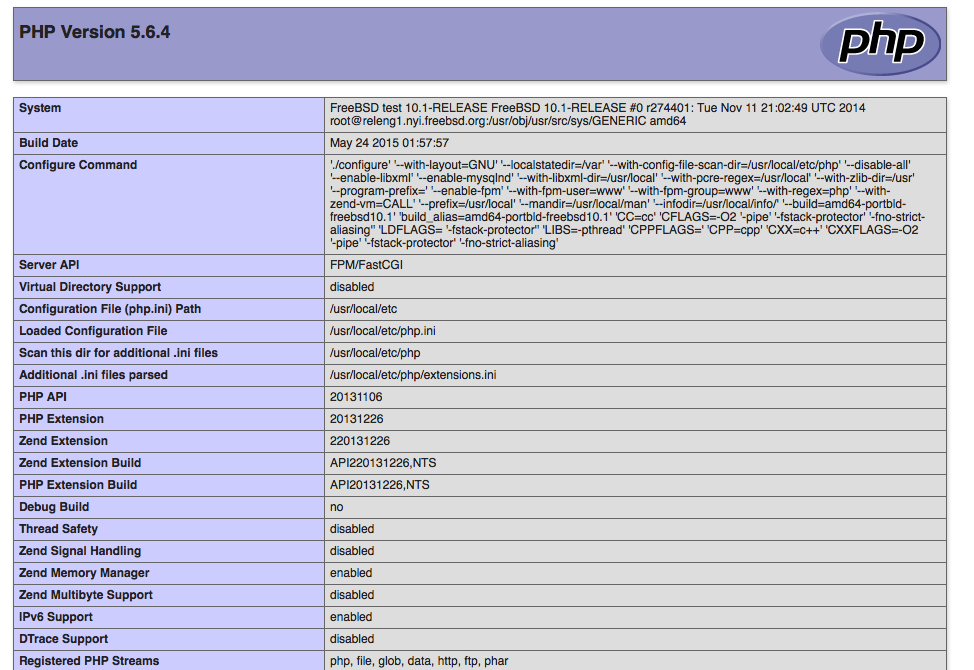The width and height of the screenshot is (974, 670).
Task: Select DTrace Support 'disabled' value
Action: click(352, 639)
